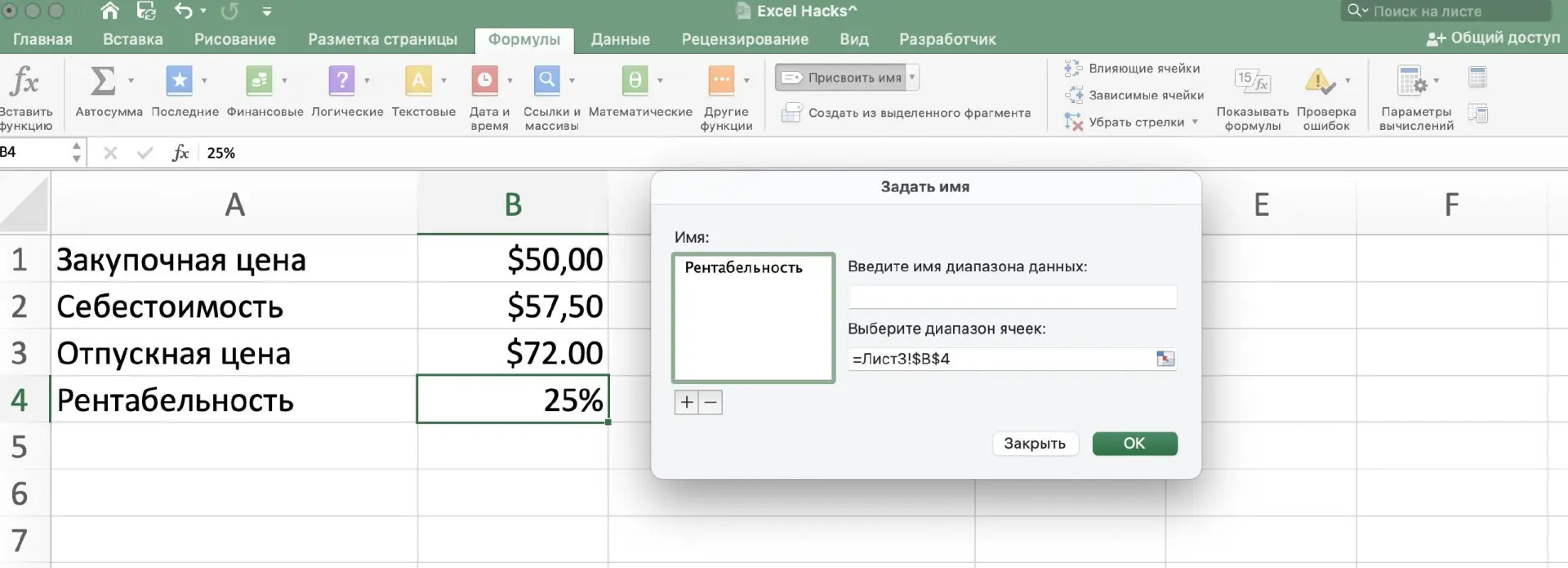
Task: Click the Undo arrow icon
Action: [x=183, y=11]
